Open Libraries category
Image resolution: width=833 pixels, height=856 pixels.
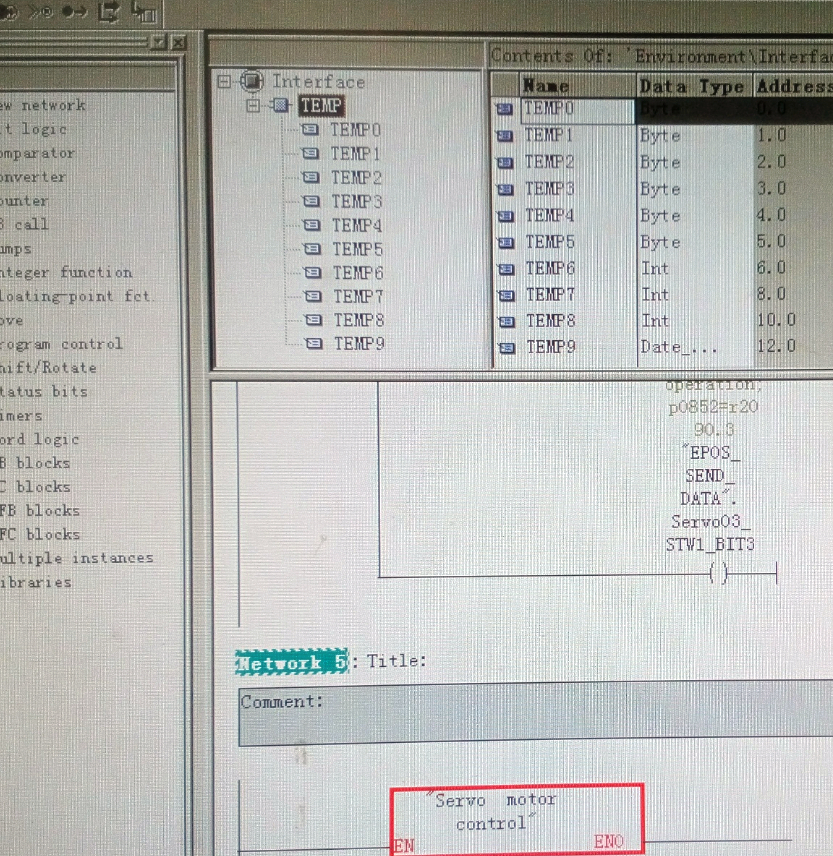tap(36, 582)
